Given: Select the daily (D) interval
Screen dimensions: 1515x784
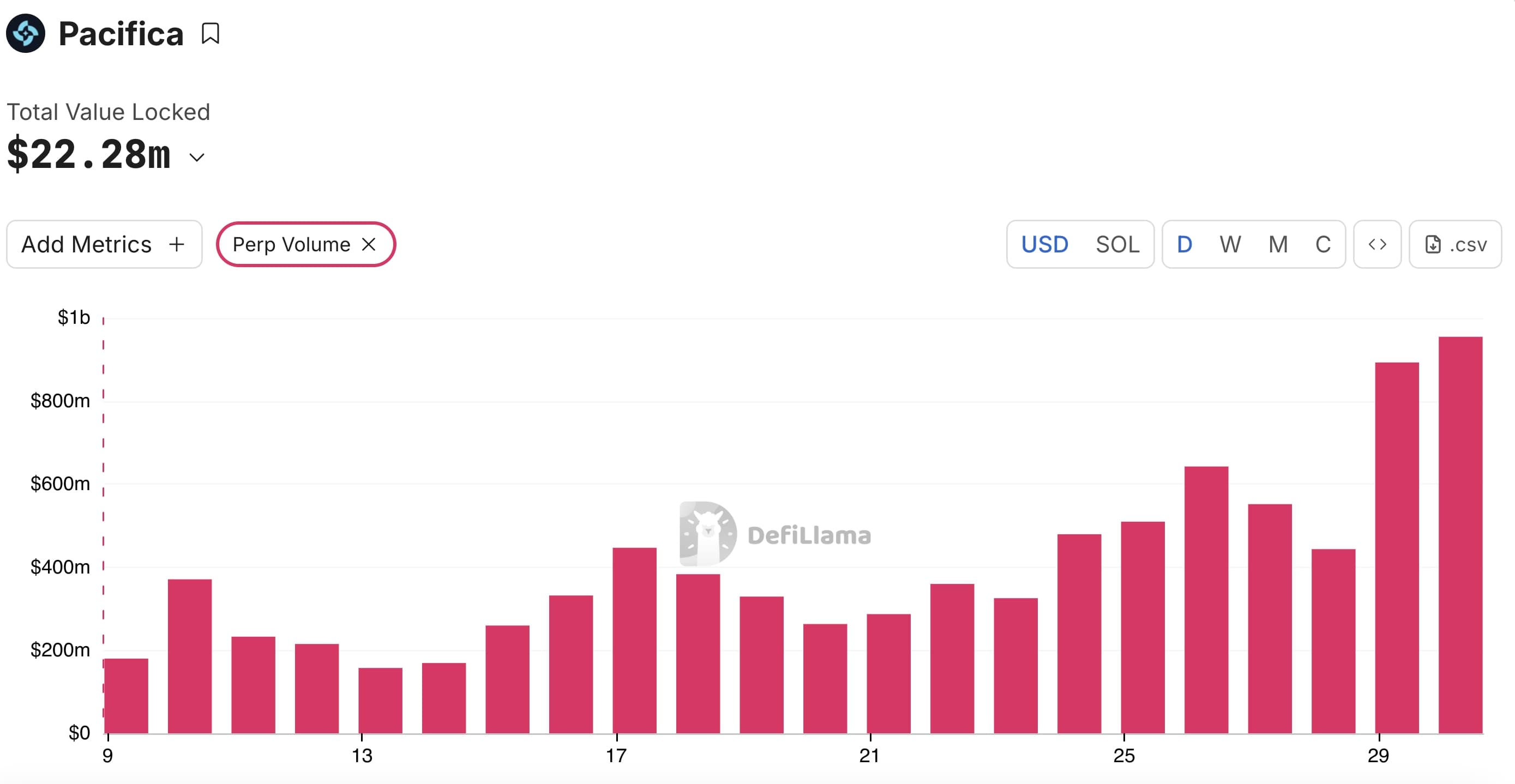Looking at the screenshot, I should (x=1185, y=244).
